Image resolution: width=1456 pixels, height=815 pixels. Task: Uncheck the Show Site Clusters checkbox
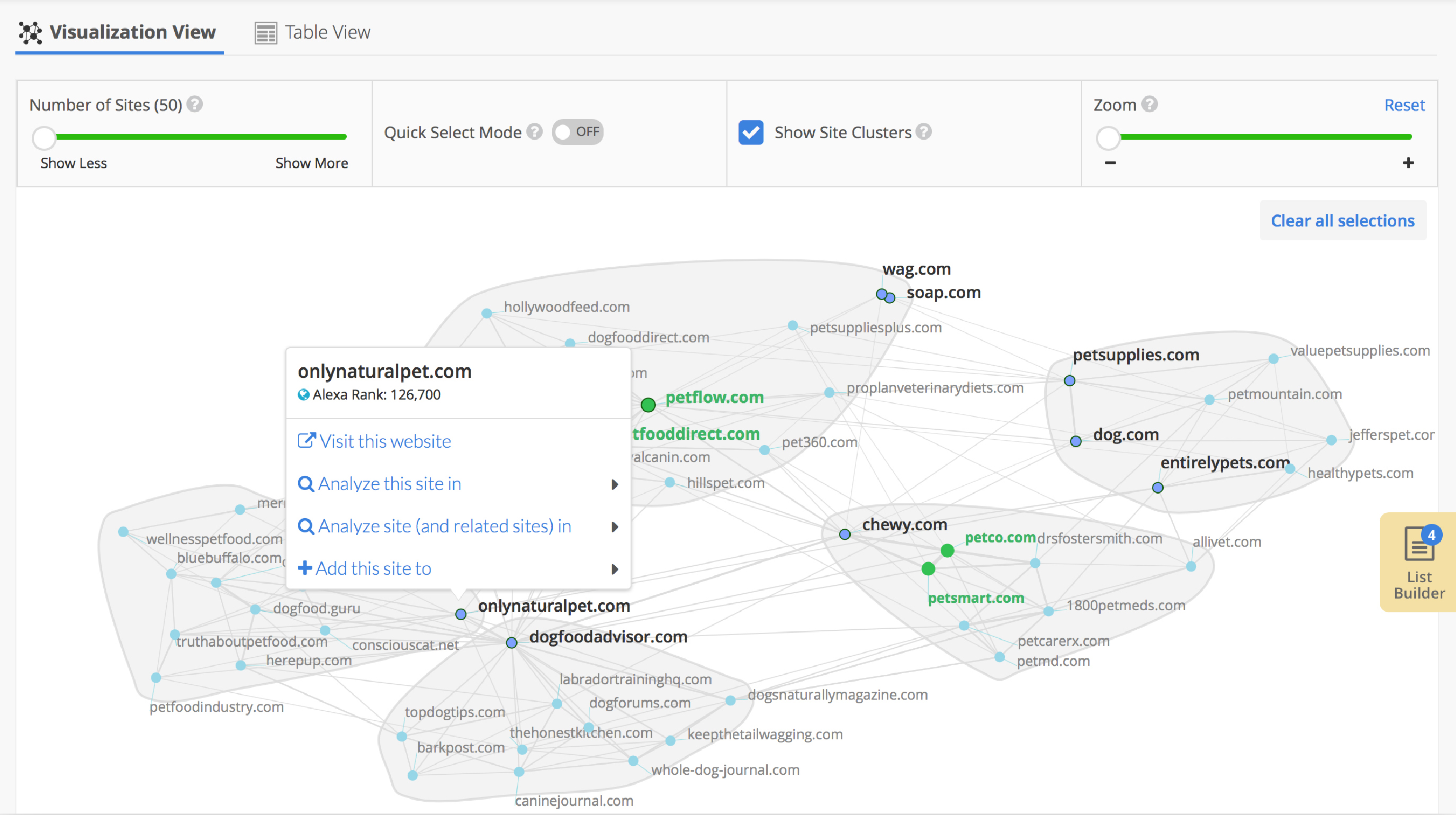tap(751, 133)
